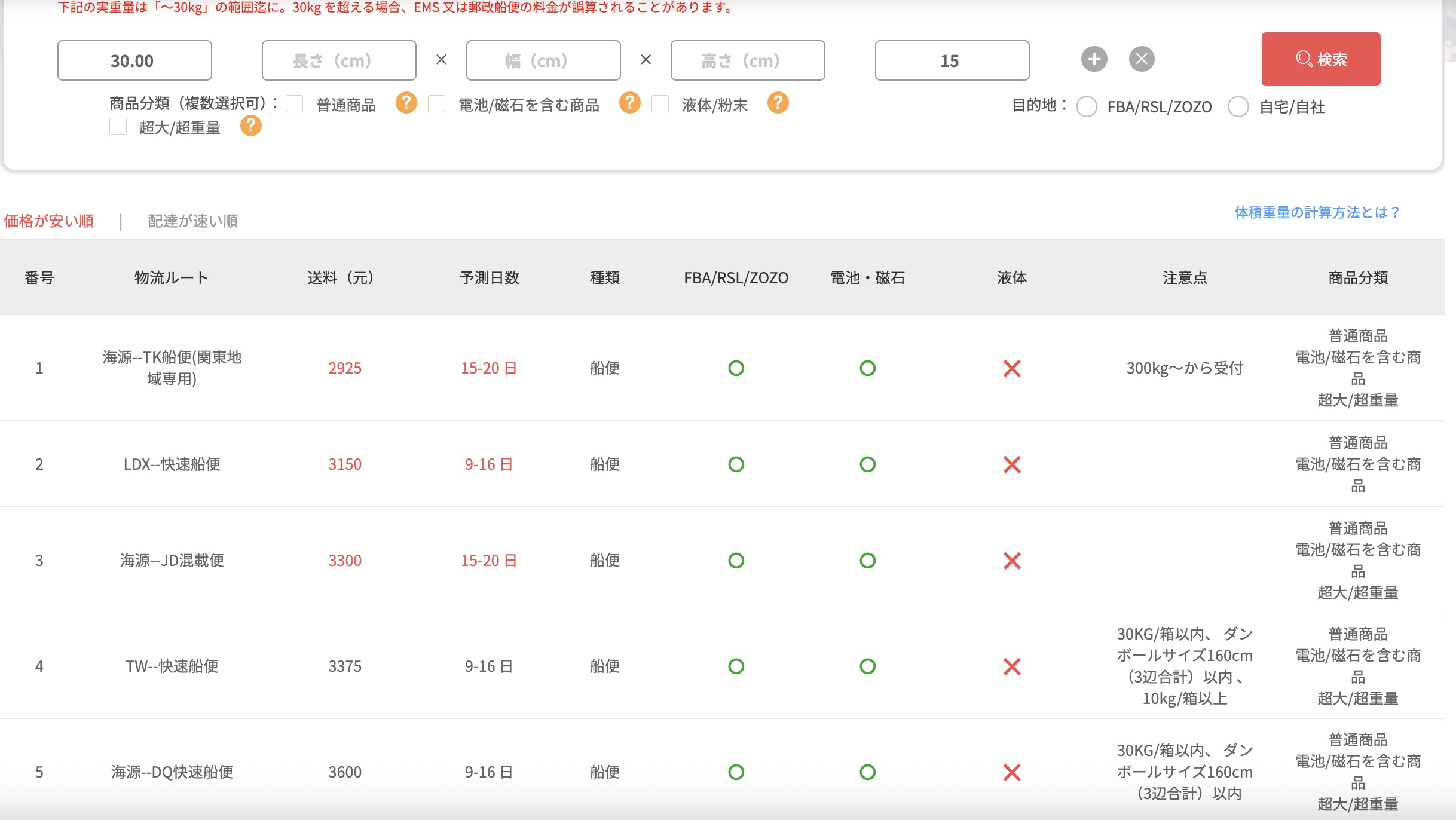Click route name TW--快速船便

(172, 666)
